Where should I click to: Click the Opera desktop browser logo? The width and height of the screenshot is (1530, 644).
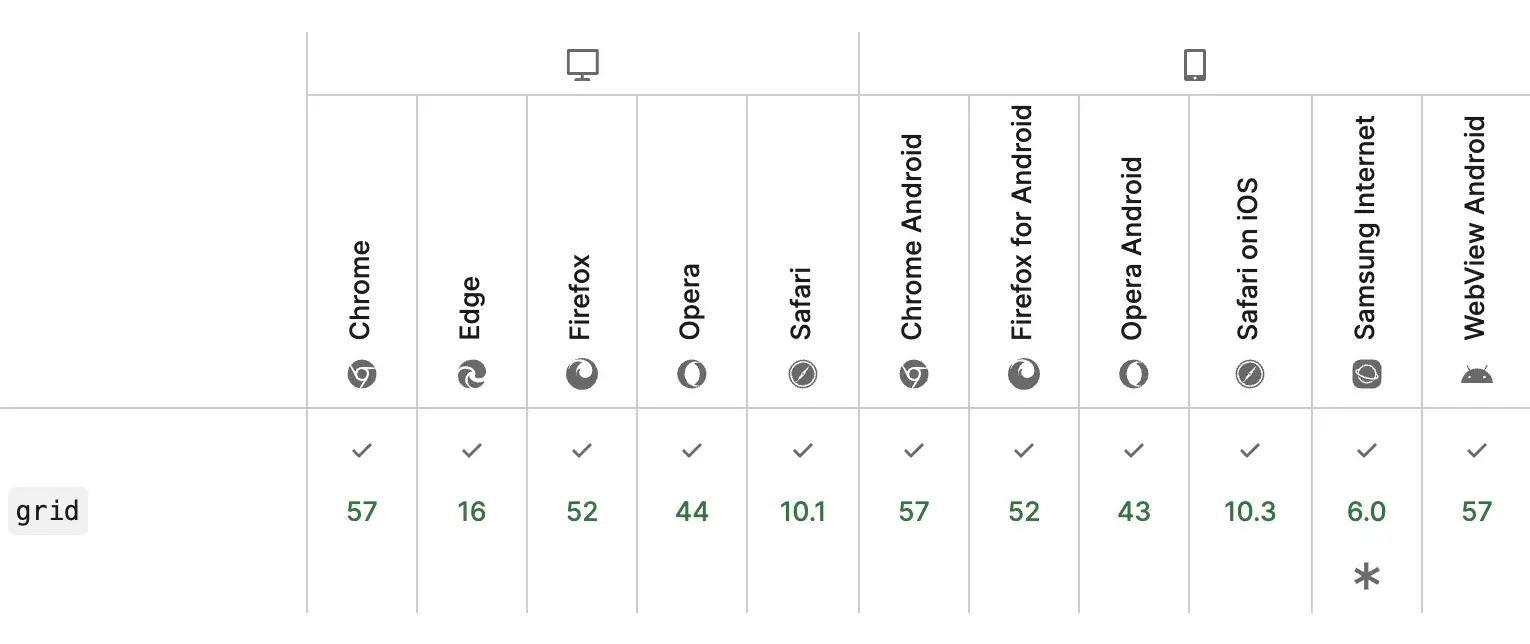pos(692,375)
